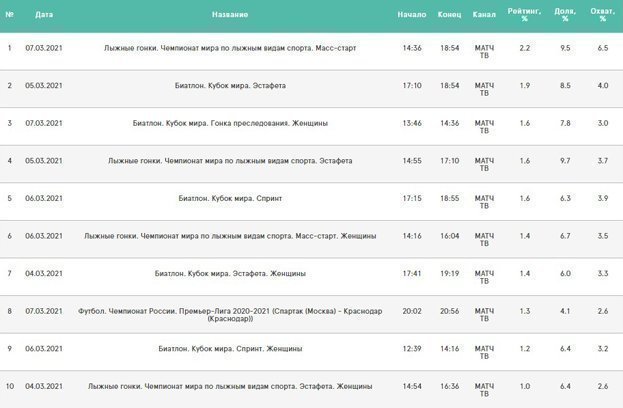623x408 pixels.
Task: Click 'Биатлон. Кубок мира. Гонка преследования. Женщины'
Action: point(230,123)
